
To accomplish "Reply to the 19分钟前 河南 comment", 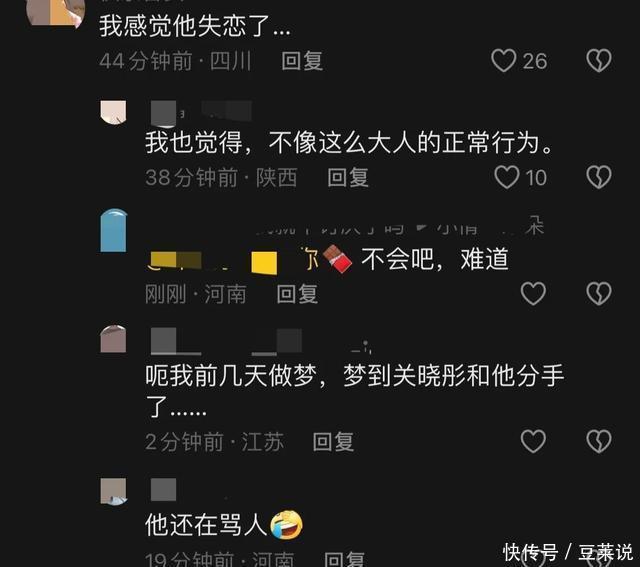I will pos(344,559).
